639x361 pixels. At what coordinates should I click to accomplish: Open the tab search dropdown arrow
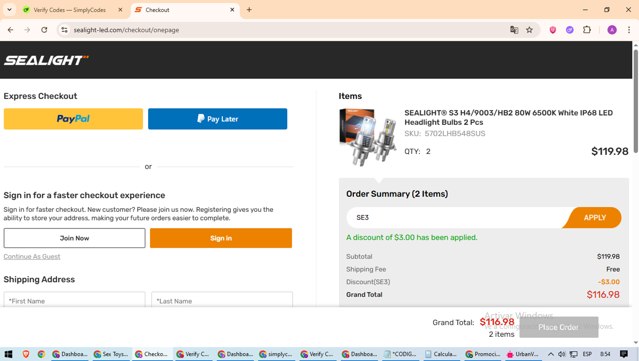[9, 10]
